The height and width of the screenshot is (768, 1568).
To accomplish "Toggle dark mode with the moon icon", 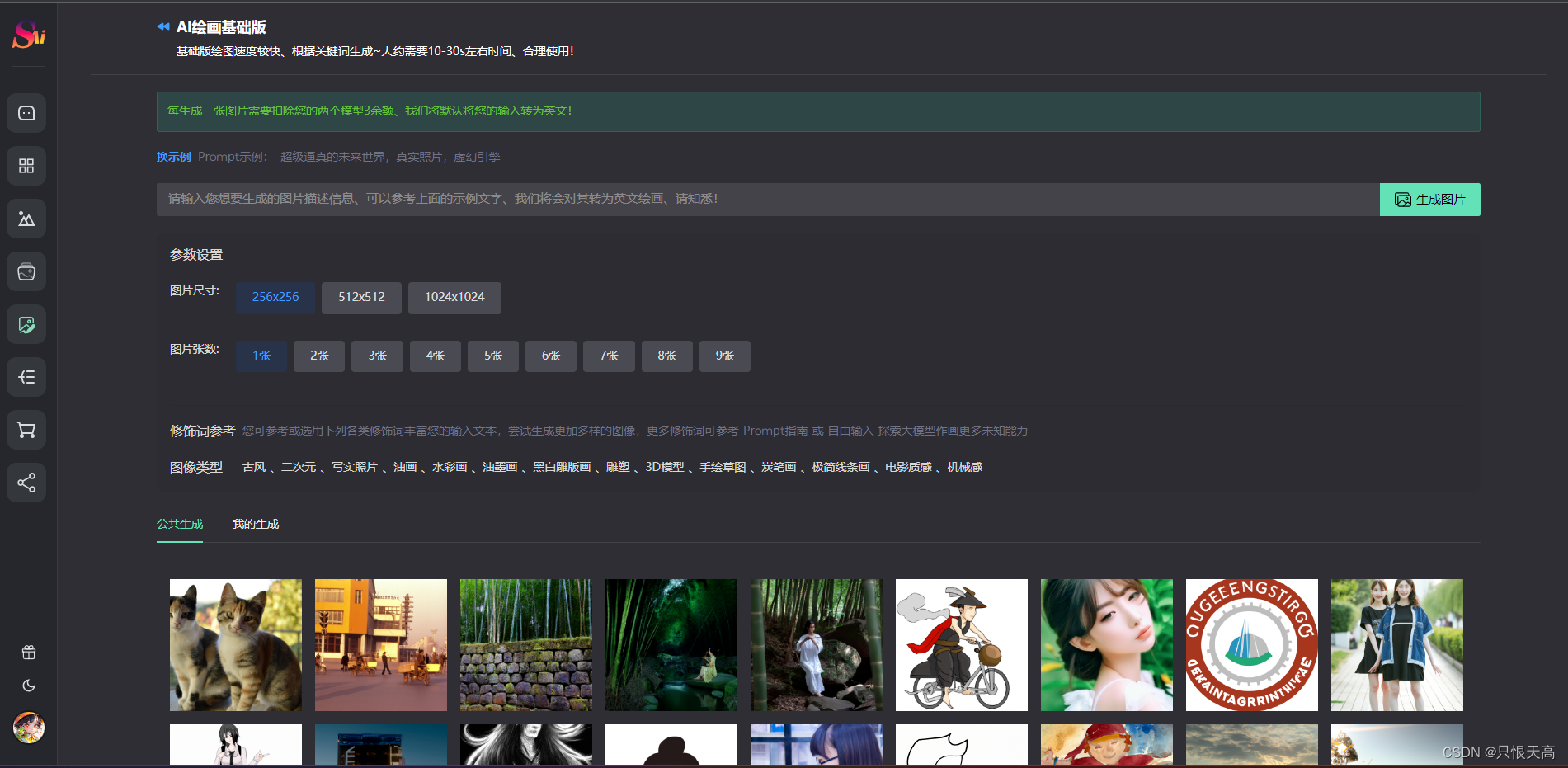I will click(29, 686).
